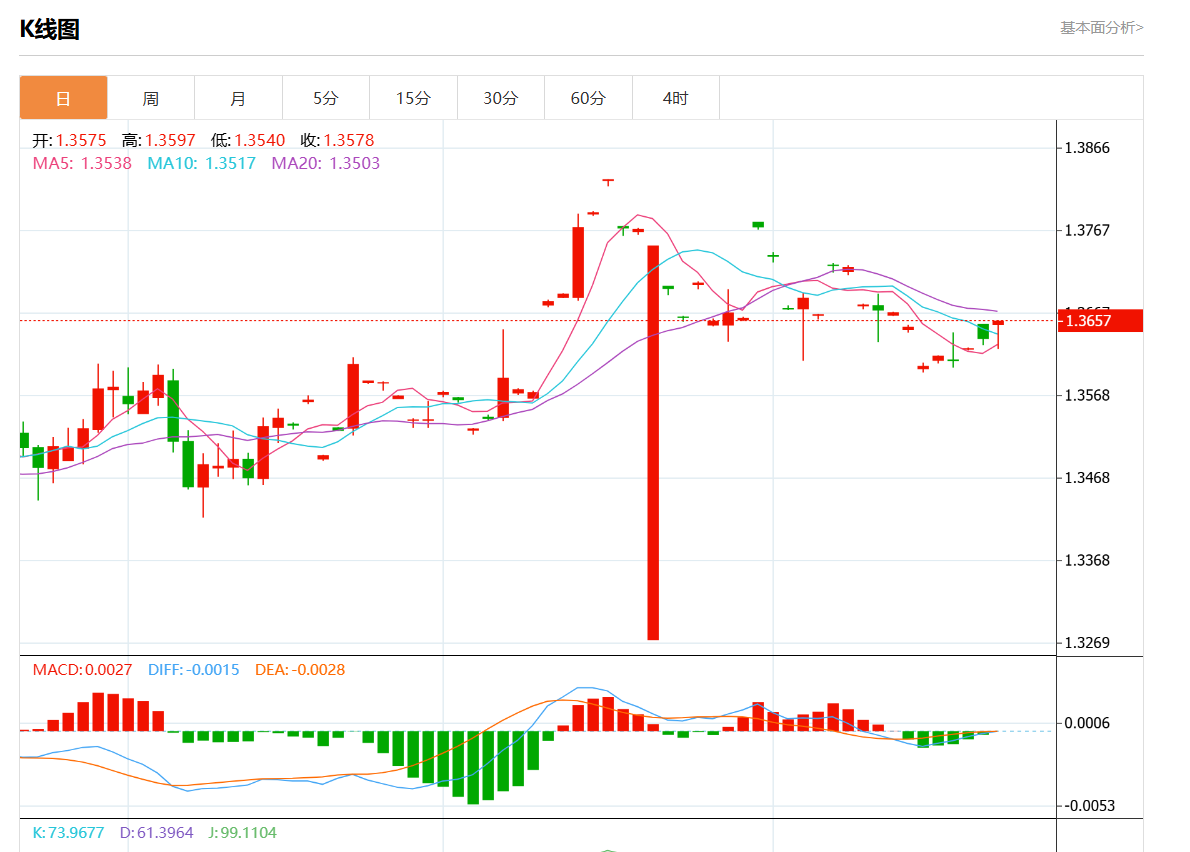Click the 1.3468 price axis label
Viewport: 1190px width, 852px height.
tap(1087, 478)
